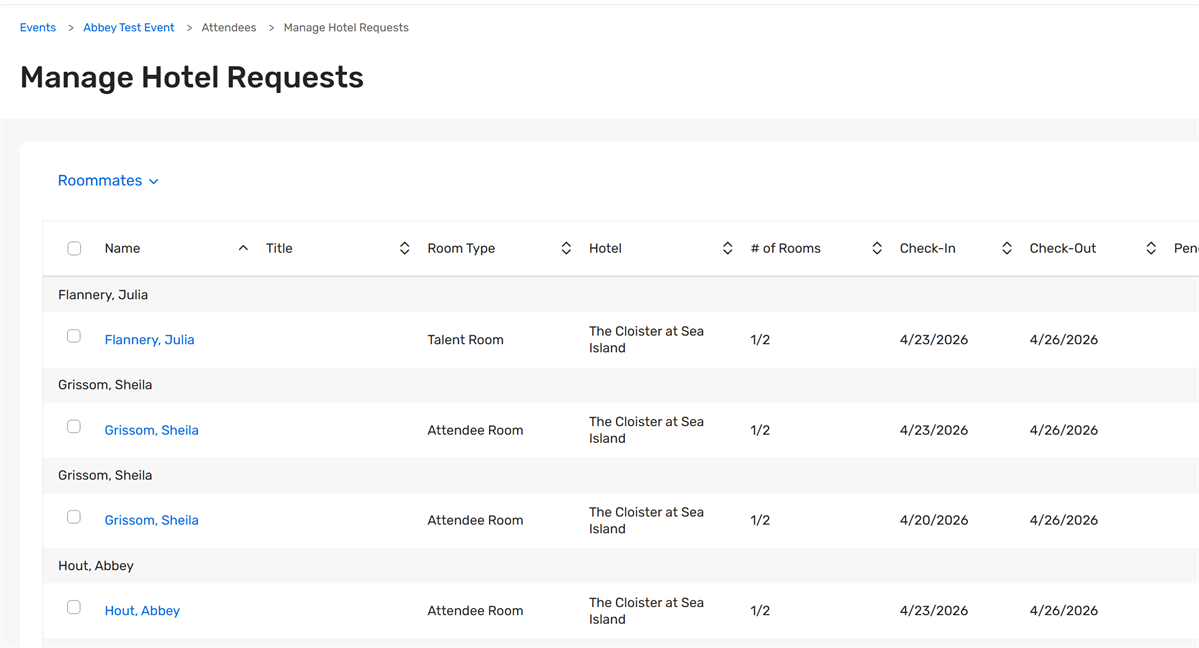Sort table by Room Type icon
Screen dimensions: 1199x648
566,248
